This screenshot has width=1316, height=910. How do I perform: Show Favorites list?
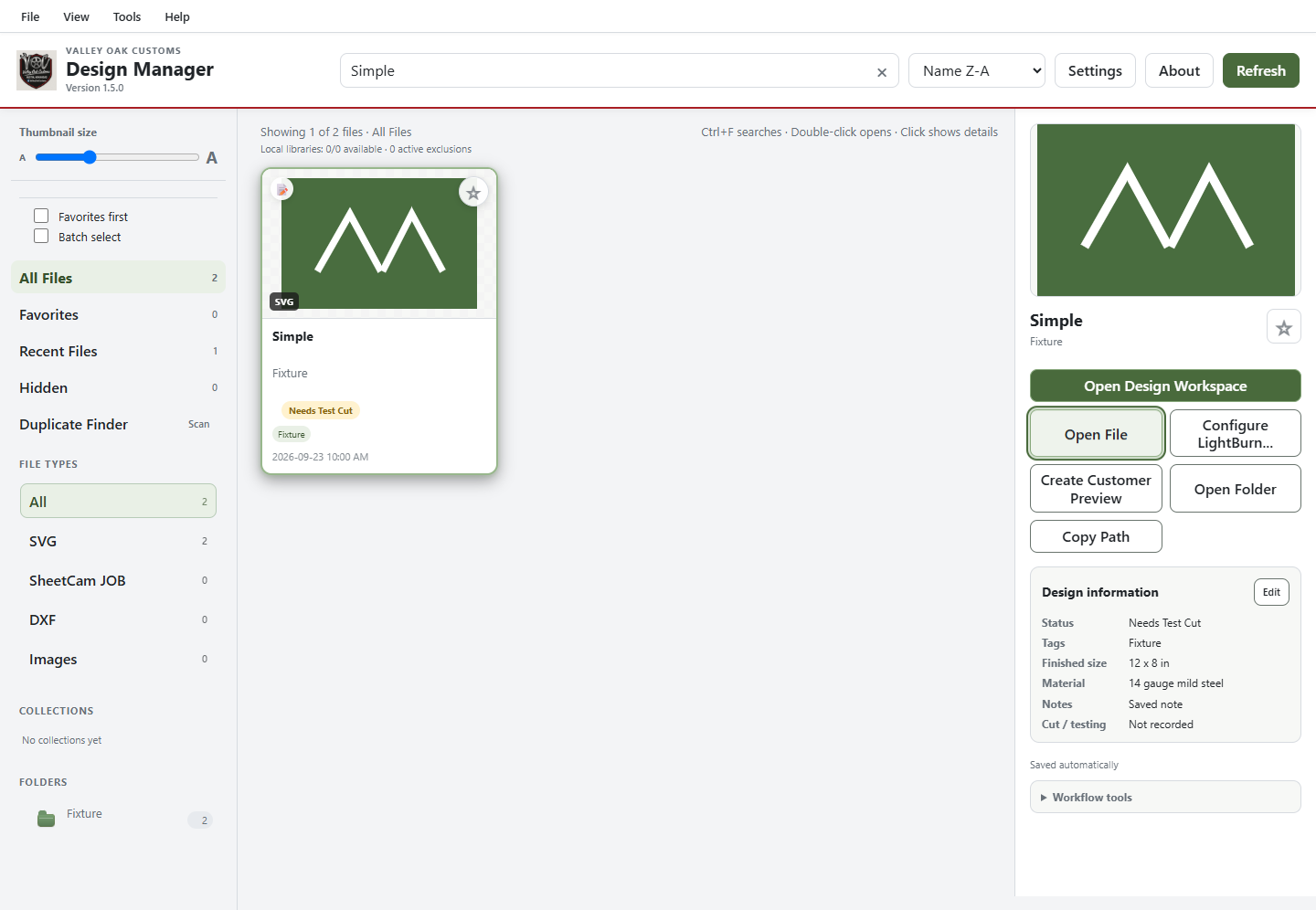coord(118,314)
